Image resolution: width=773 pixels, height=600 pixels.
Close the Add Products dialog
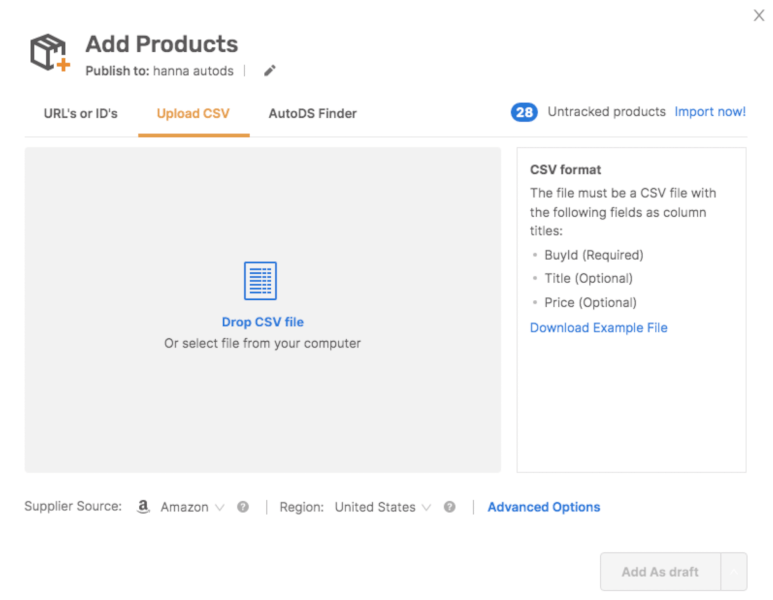pos(759,16)
